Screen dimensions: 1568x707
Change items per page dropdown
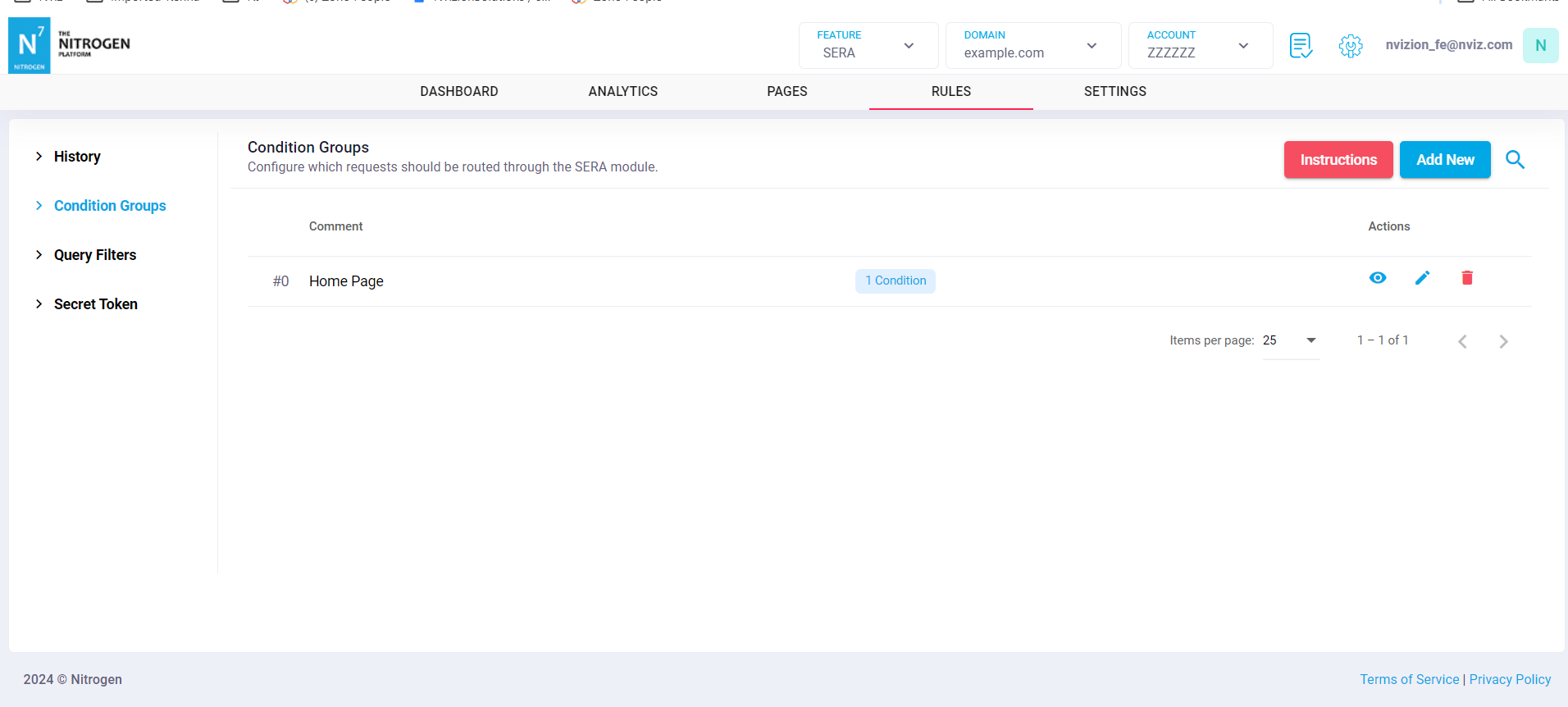coord(1291,340)
